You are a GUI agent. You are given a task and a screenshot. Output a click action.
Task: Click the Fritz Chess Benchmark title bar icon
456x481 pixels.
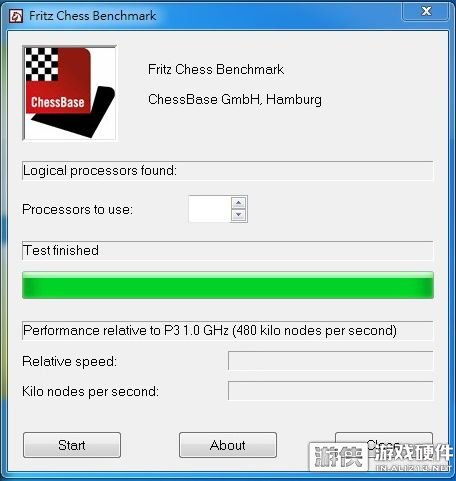point(16,16)
